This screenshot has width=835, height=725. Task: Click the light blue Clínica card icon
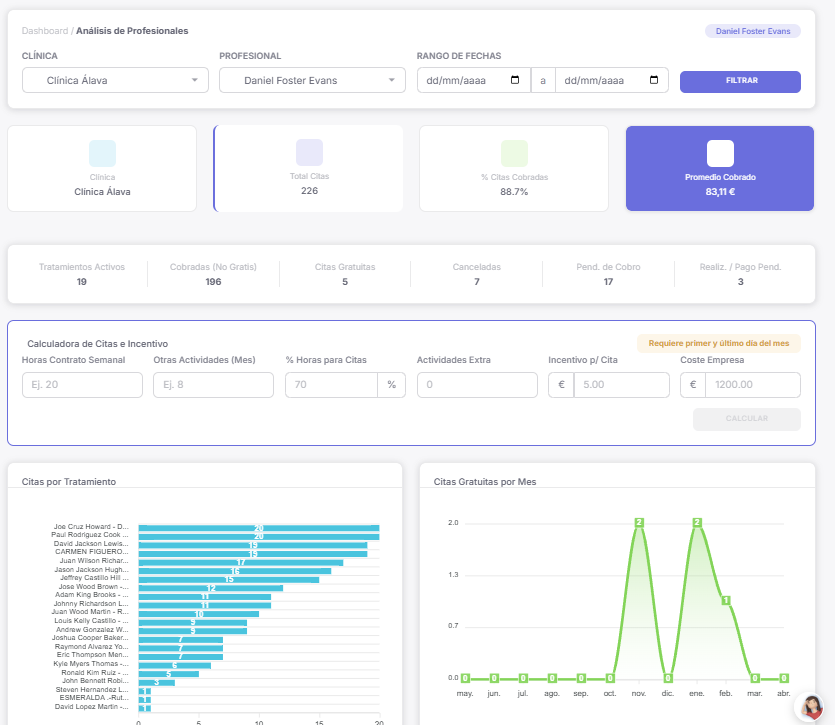tap(102, 153)
